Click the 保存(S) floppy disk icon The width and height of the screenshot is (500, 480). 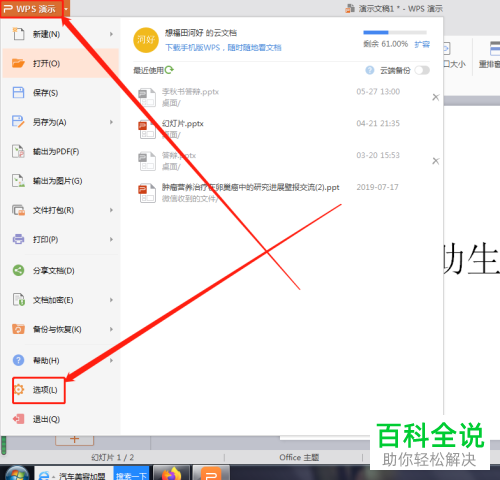[x=18, y=92]
